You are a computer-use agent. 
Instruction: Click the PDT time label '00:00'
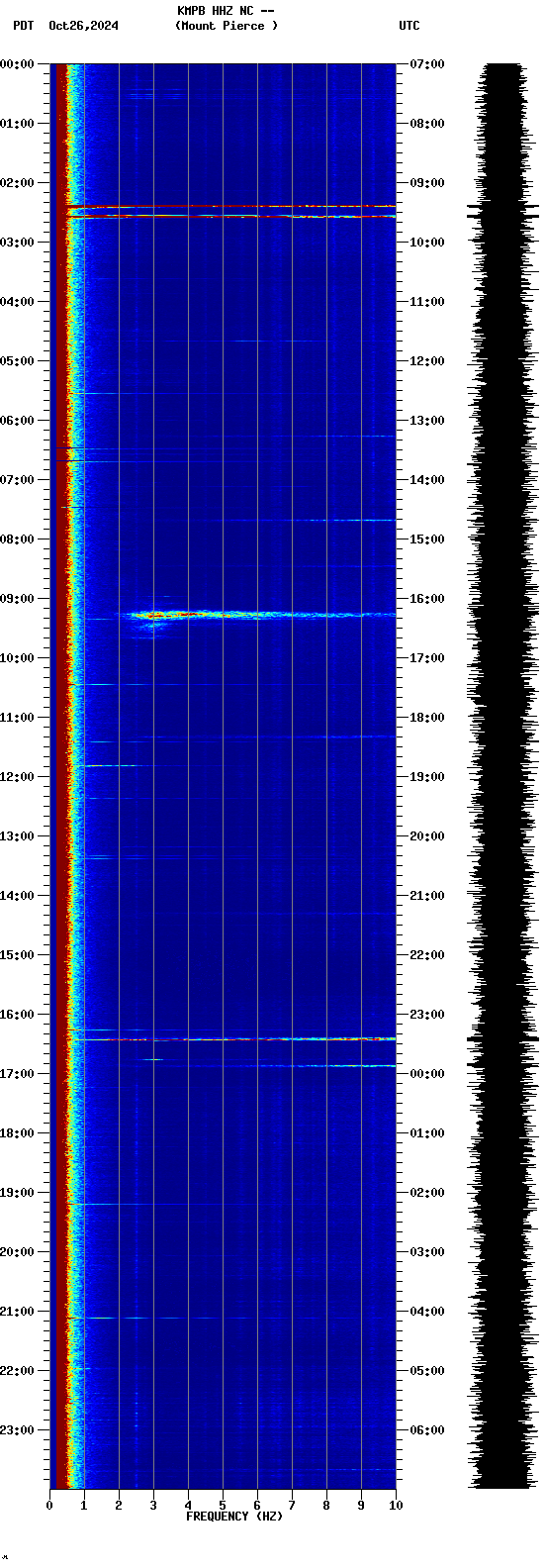pos(17,64)
